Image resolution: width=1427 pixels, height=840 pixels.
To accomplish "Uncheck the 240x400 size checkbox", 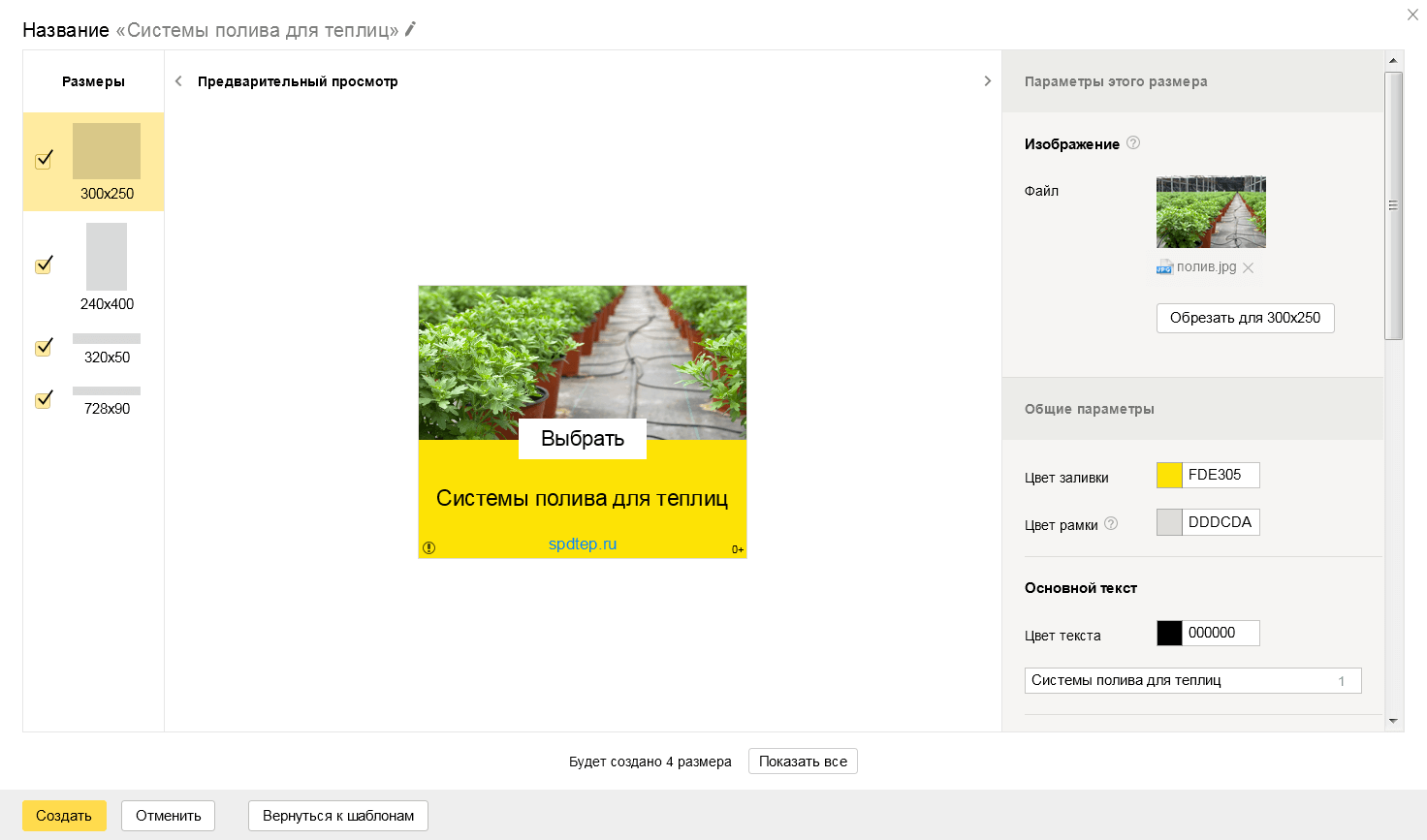I will [44, 264].
